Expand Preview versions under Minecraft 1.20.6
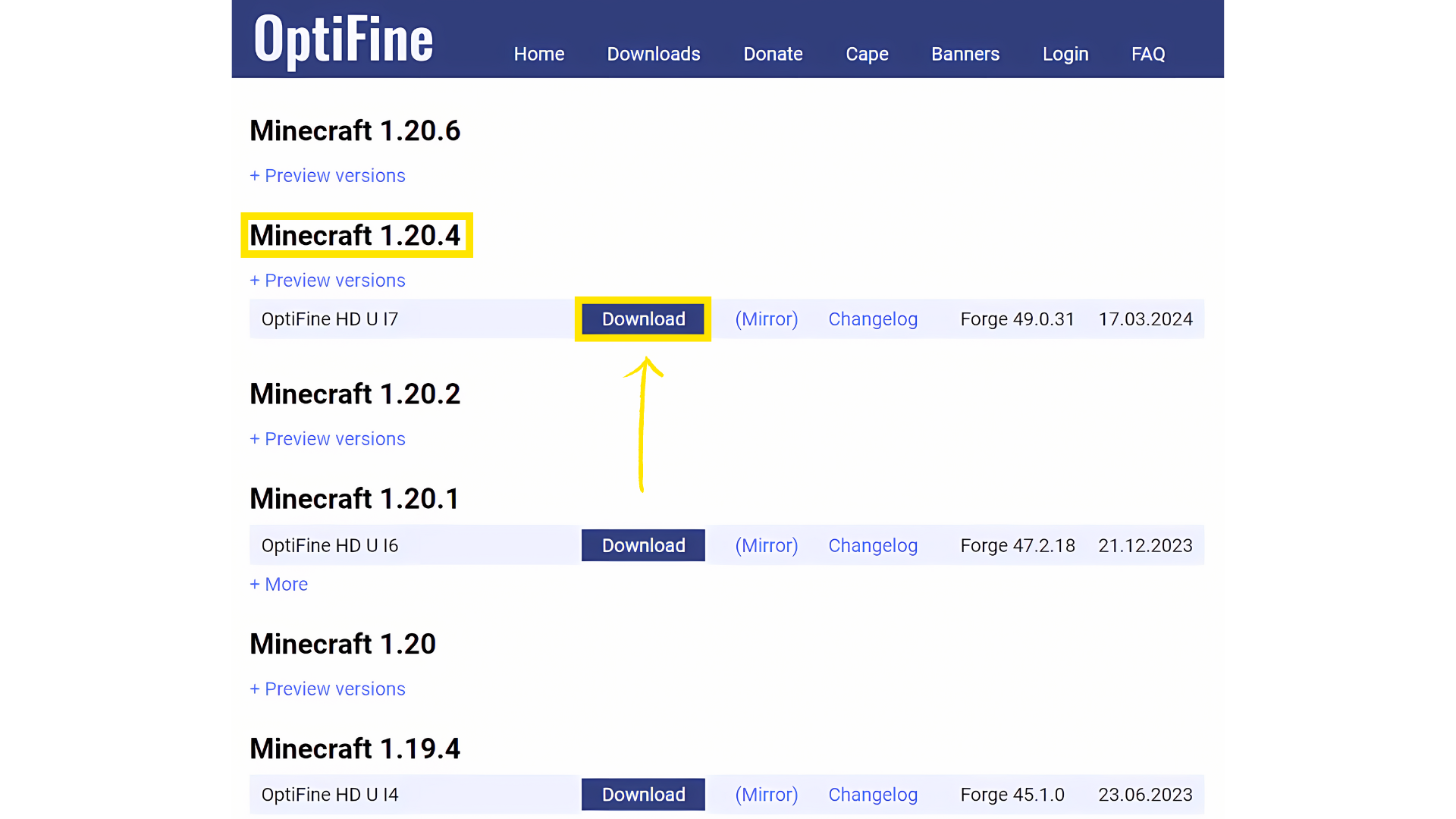 pos(328,175)
